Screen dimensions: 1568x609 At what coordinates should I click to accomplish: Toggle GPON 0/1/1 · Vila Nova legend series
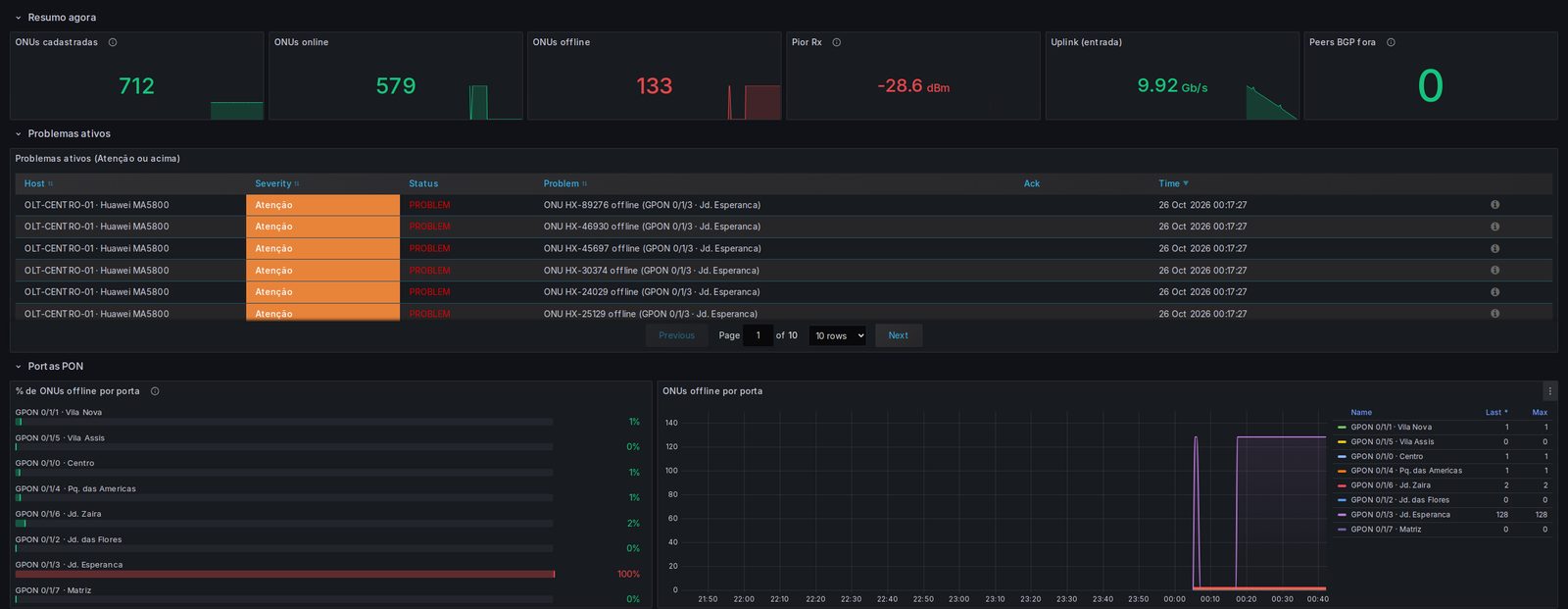pyautogui.click(x=1391, y=428)
